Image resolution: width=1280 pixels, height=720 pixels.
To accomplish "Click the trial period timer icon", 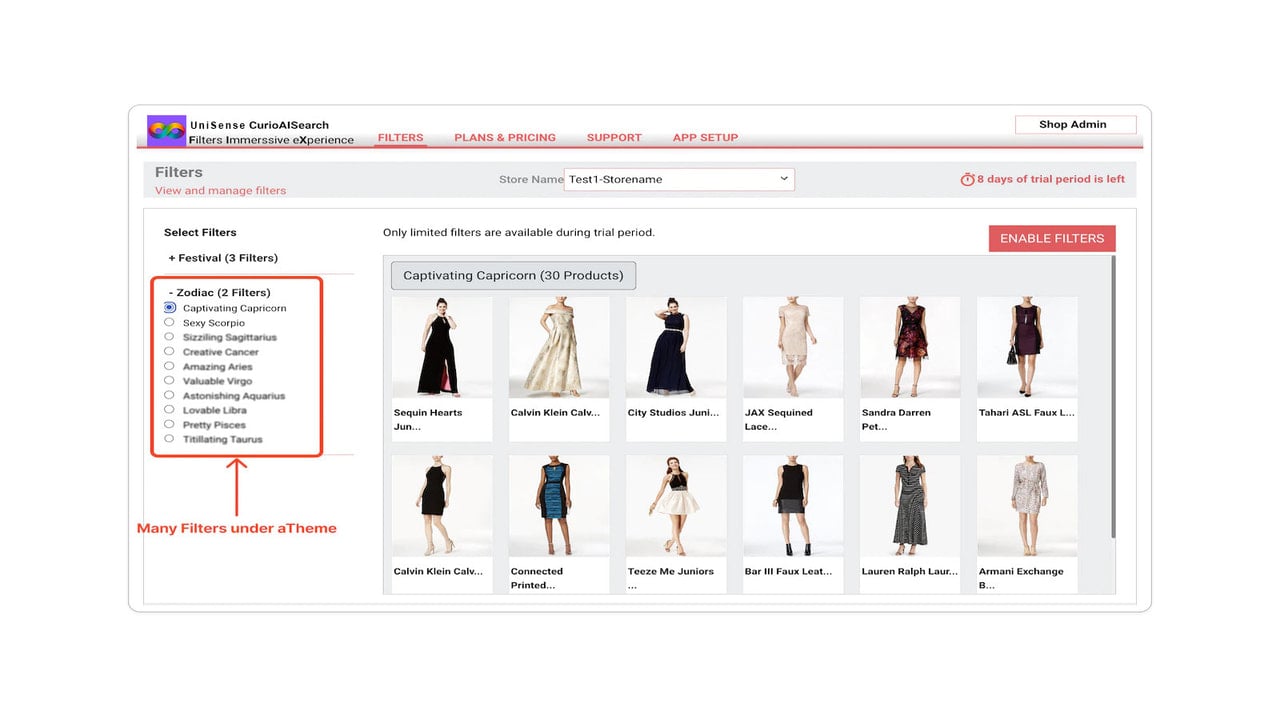I will tap(967, 180).
